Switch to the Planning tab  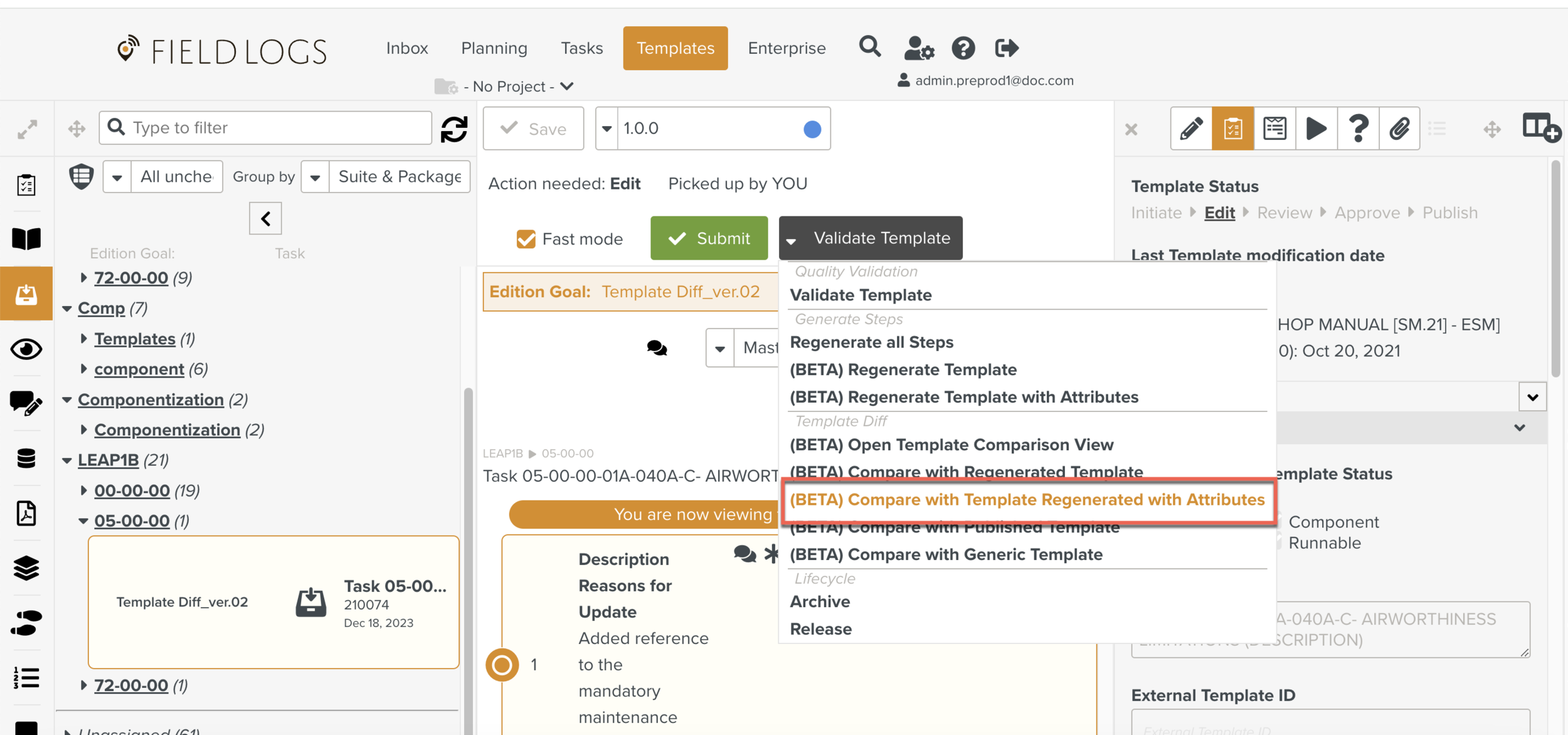494,48
